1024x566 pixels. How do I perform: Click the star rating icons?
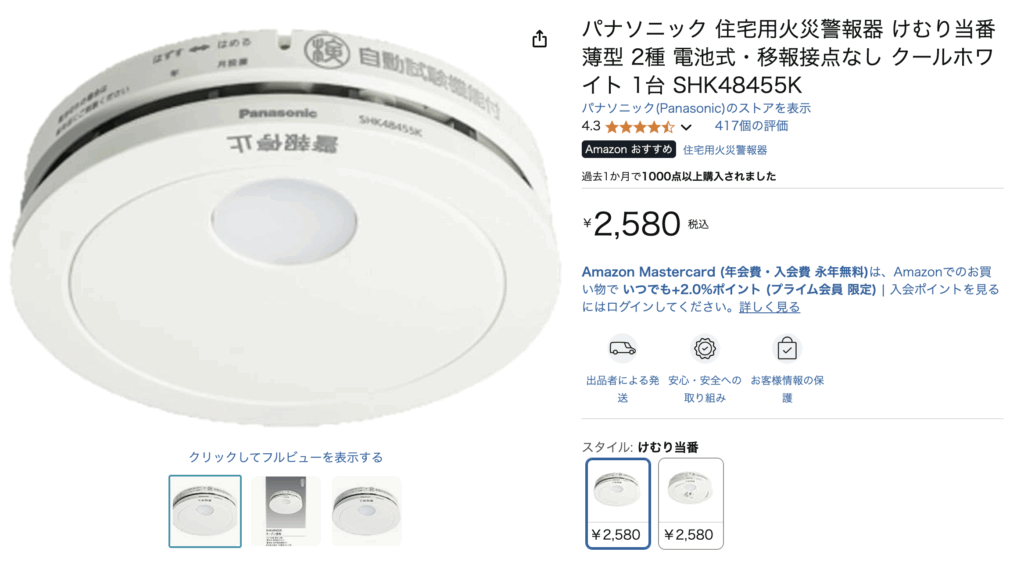pos(639,127)
